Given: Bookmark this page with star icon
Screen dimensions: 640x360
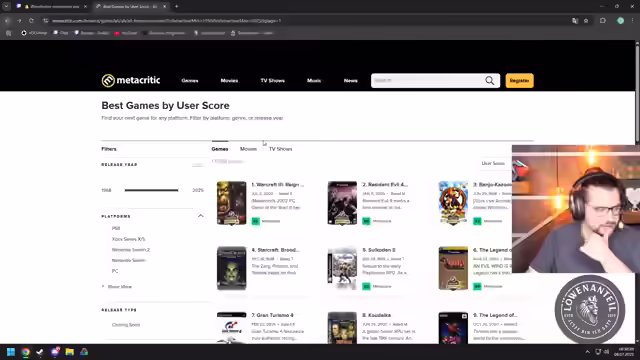Looking at the screenshot, I should 586,20.
